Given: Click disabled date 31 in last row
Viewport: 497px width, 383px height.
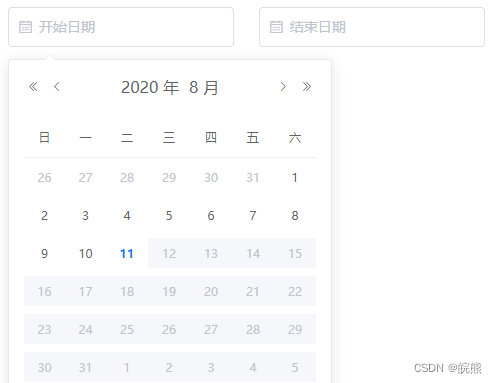Looking at the screenshot, I should pos(86,368).
